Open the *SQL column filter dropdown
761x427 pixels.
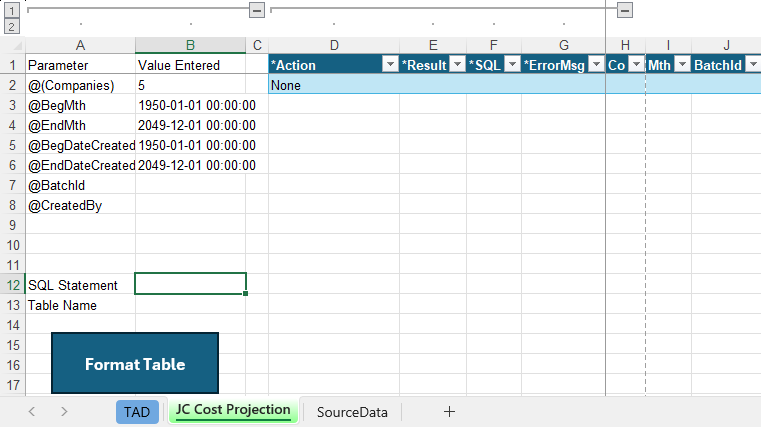(513, 64)
